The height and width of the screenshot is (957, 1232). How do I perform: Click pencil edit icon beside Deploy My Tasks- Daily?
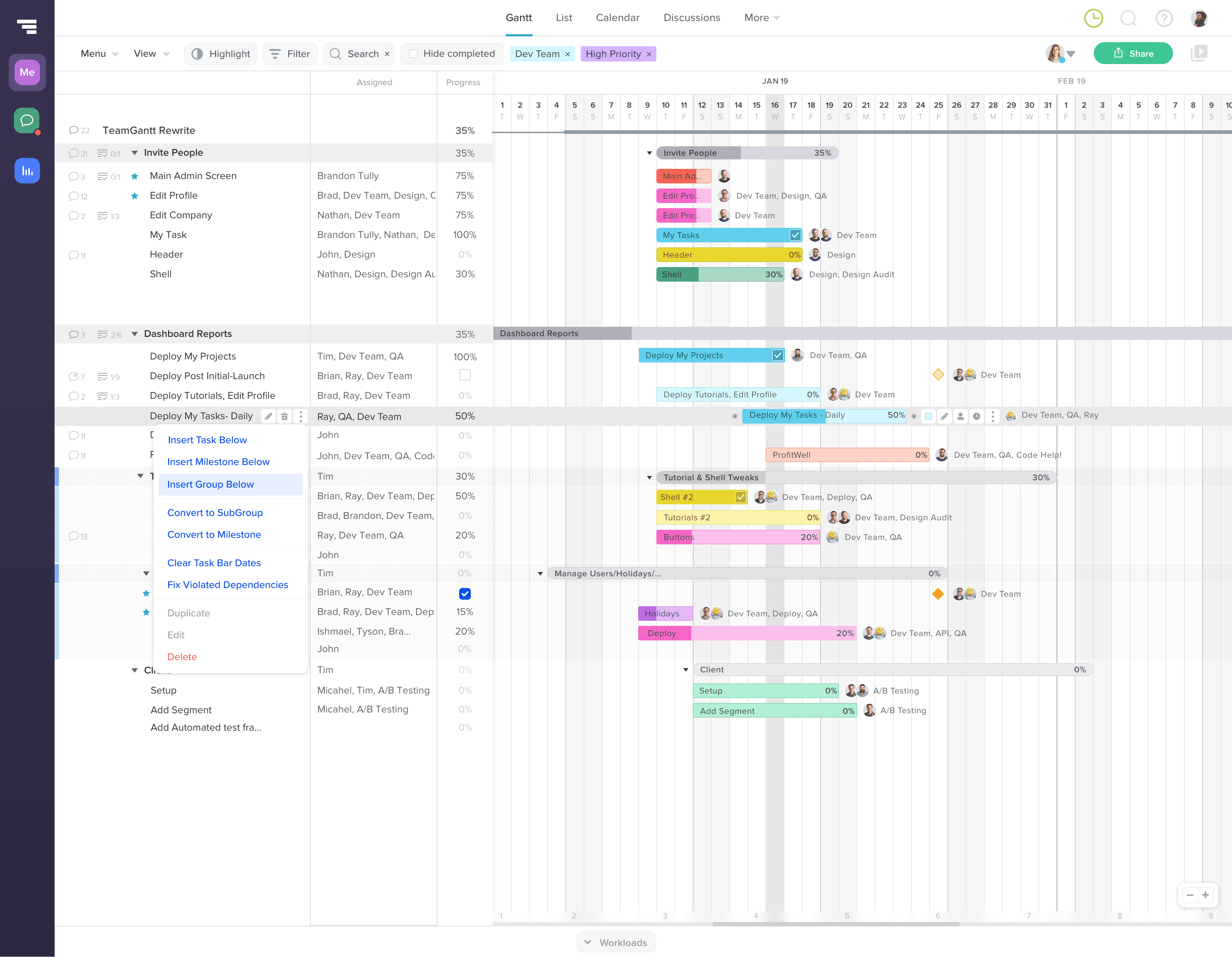(269, 416)
